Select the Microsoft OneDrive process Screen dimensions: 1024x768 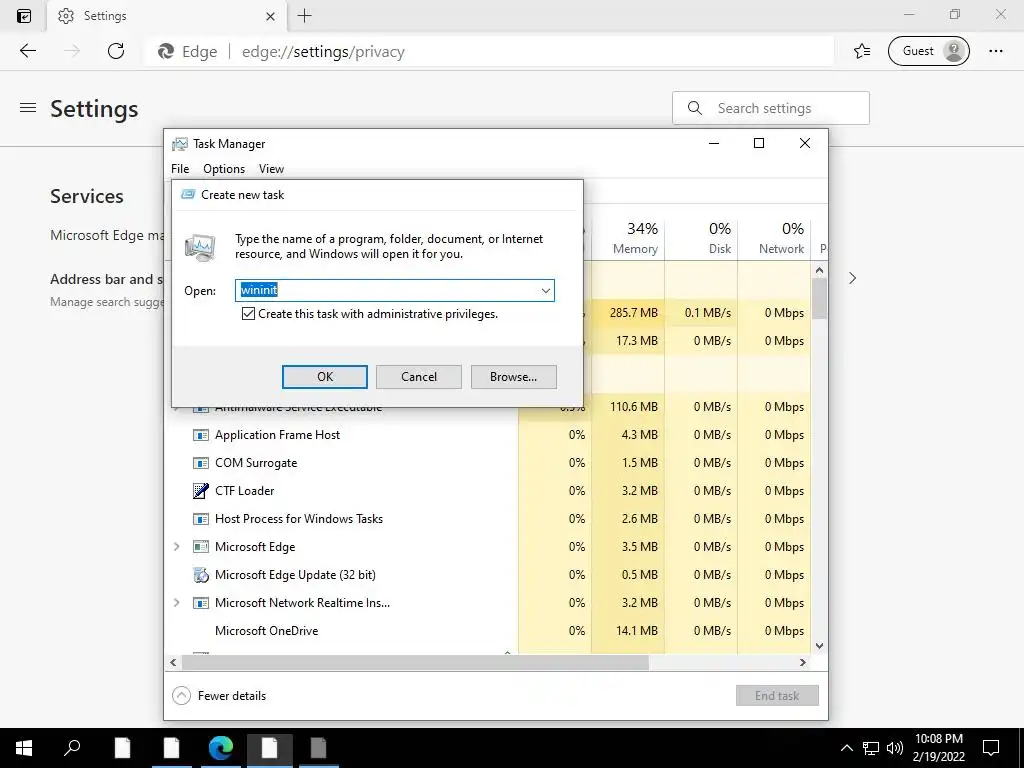click(266, 631)
